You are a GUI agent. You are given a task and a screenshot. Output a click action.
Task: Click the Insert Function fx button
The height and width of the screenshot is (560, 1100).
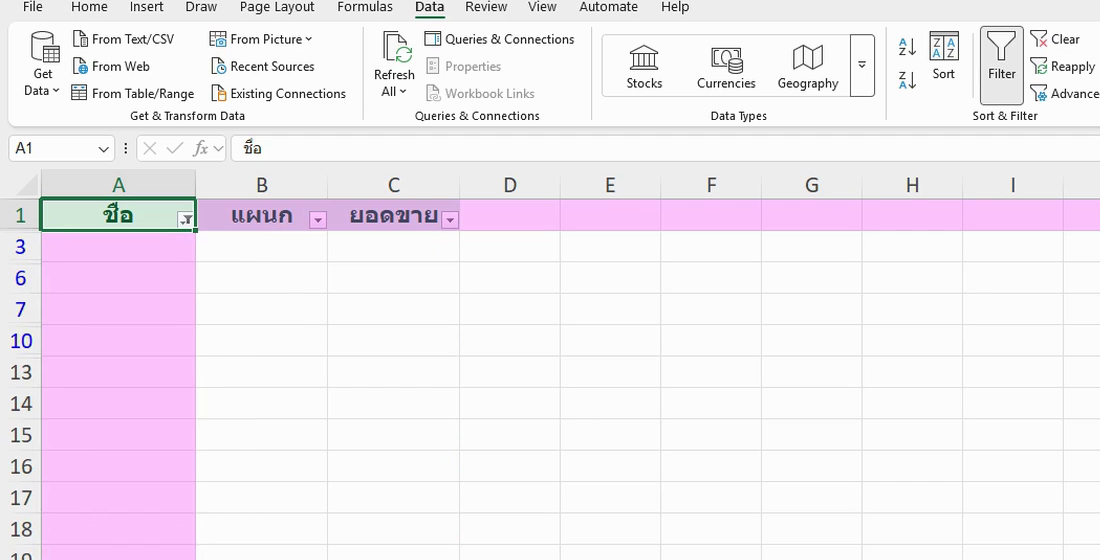pos(201,148)
